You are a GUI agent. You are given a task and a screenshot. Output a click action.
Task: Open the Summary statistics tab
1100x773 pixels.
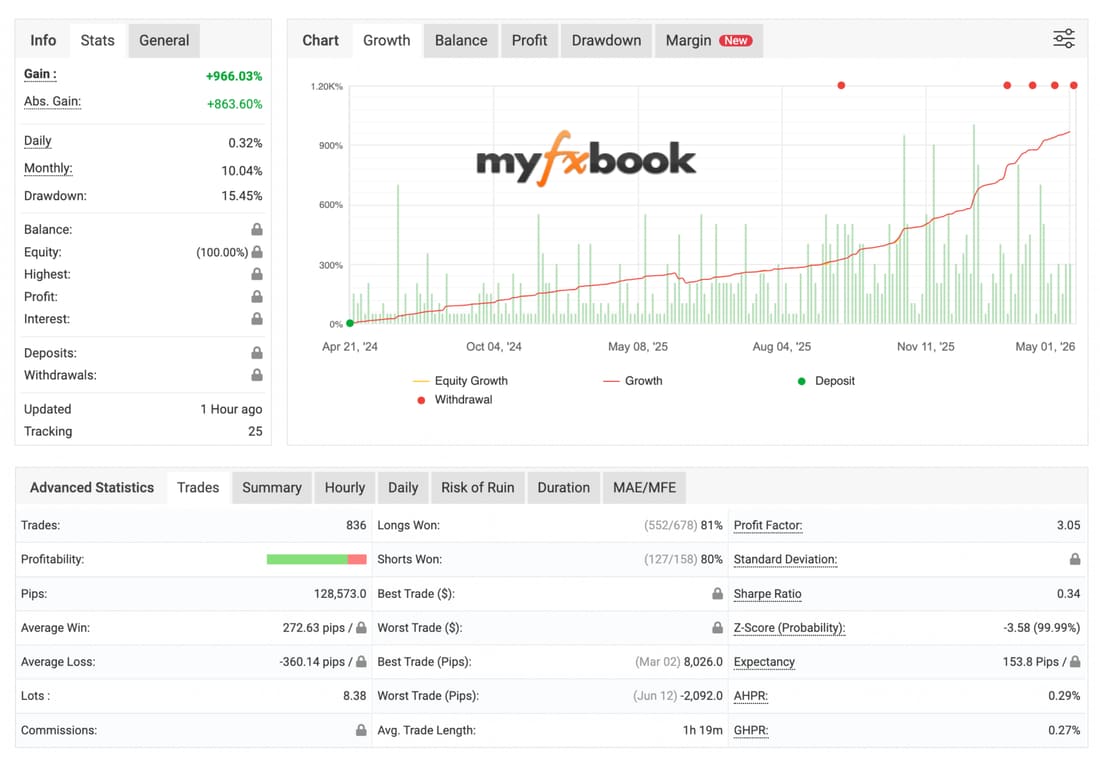point(271,488)
